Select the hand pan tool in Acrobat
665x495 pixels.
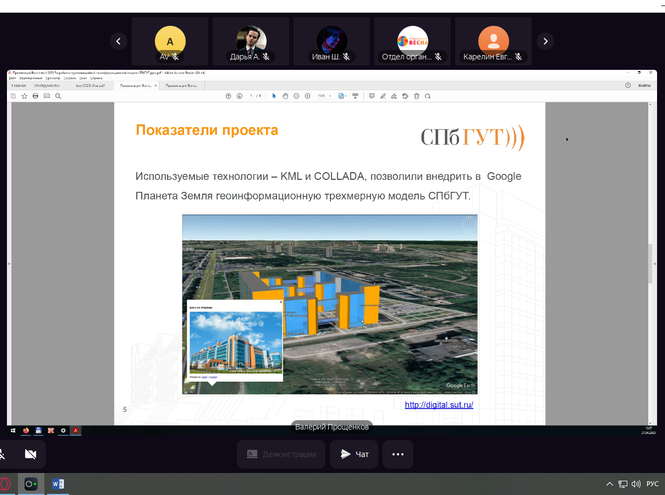[285, 96]
